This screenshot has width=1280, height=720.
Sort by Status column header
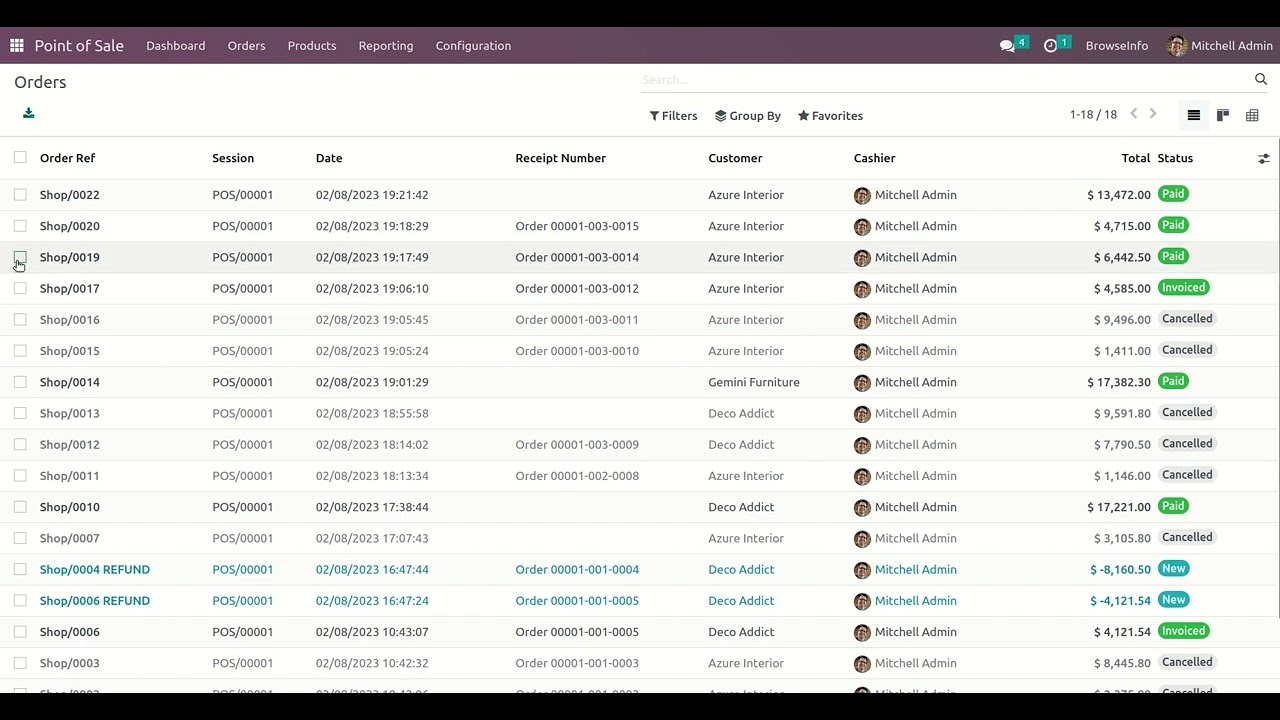click(x=1175, y=158)
